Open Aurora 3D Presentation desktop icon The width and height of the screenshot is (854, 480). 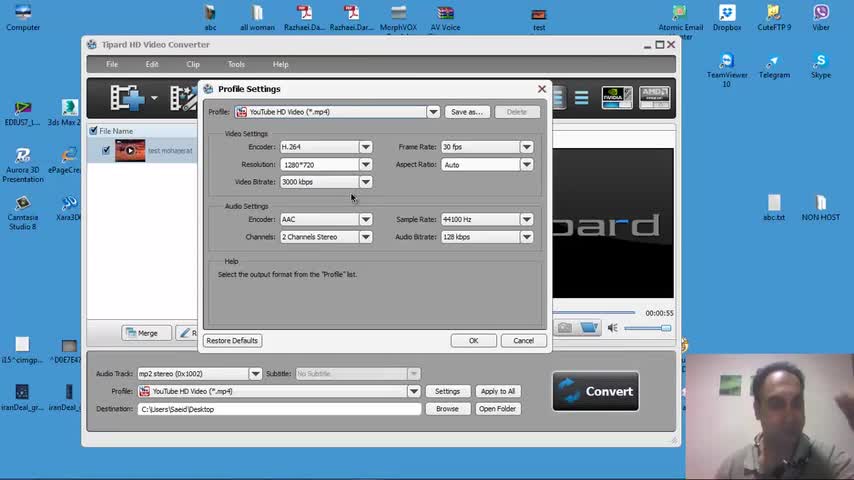pyautogui.click(x=23, y=165)
